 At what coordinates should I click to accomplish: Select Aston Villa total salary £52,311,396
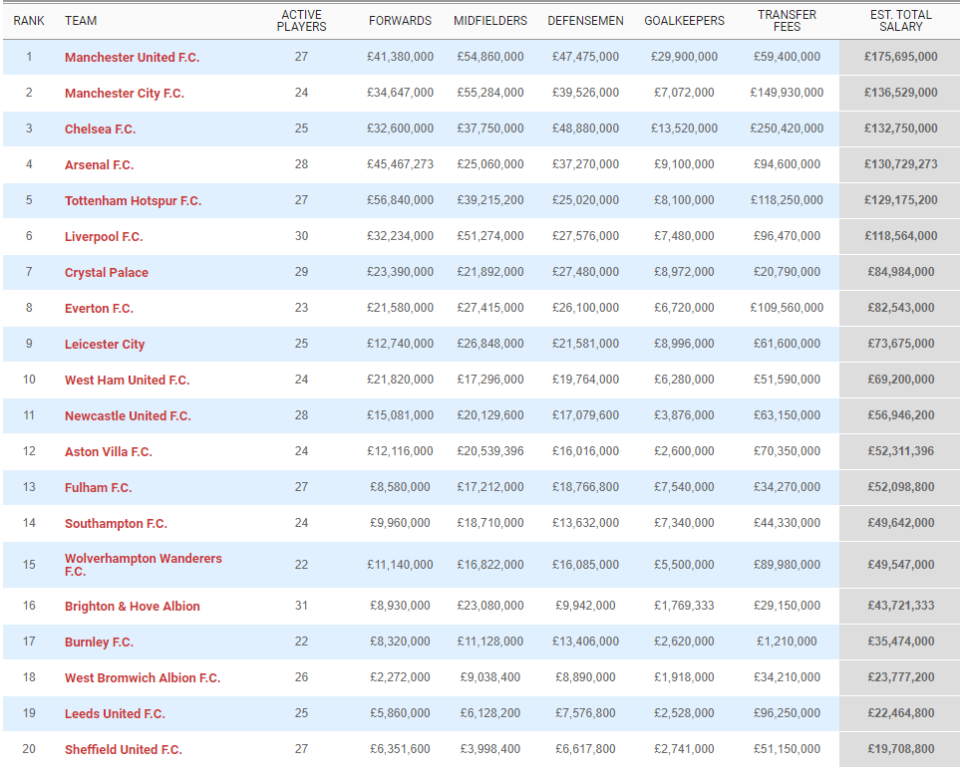901,451
